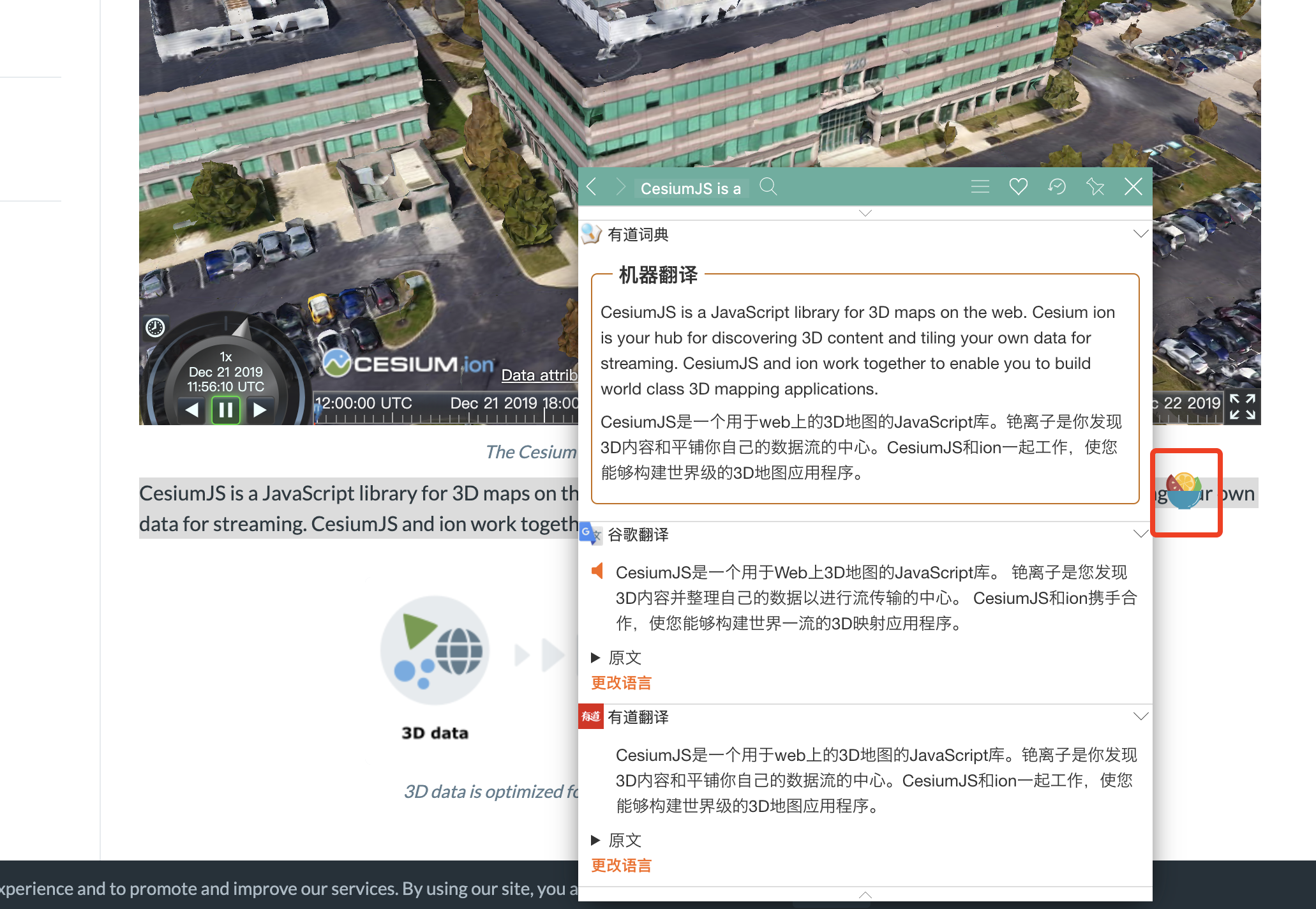1316x909 pixels.
Task: Collapse the 有道词典 section chevron
Action: point(1140,234)
